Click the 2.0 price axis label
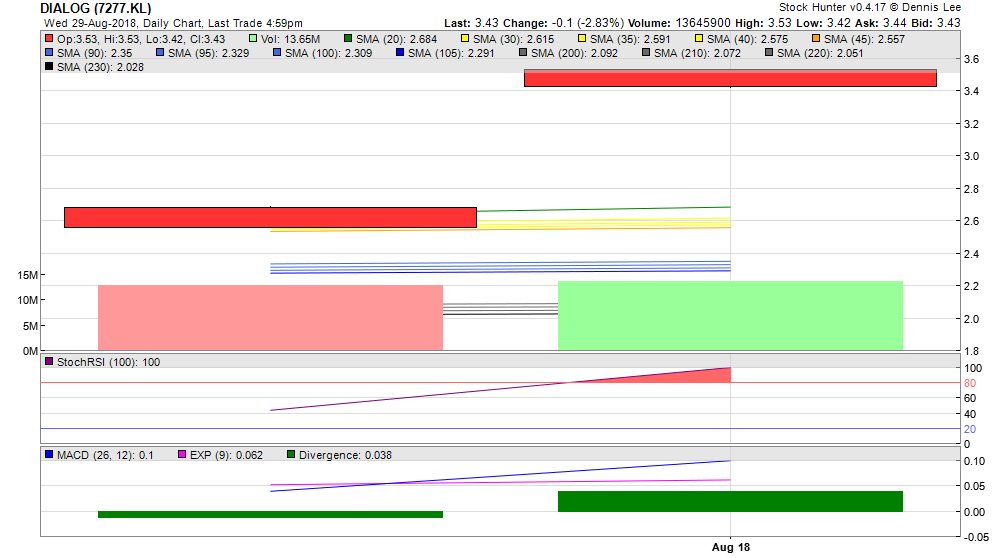Screen dimensions: 1000x558 [x=971, y=319]
